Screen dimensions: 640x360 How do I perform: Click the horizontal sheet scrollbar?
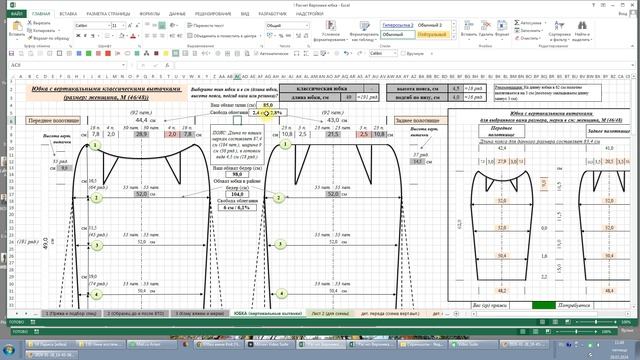[551, 313]
